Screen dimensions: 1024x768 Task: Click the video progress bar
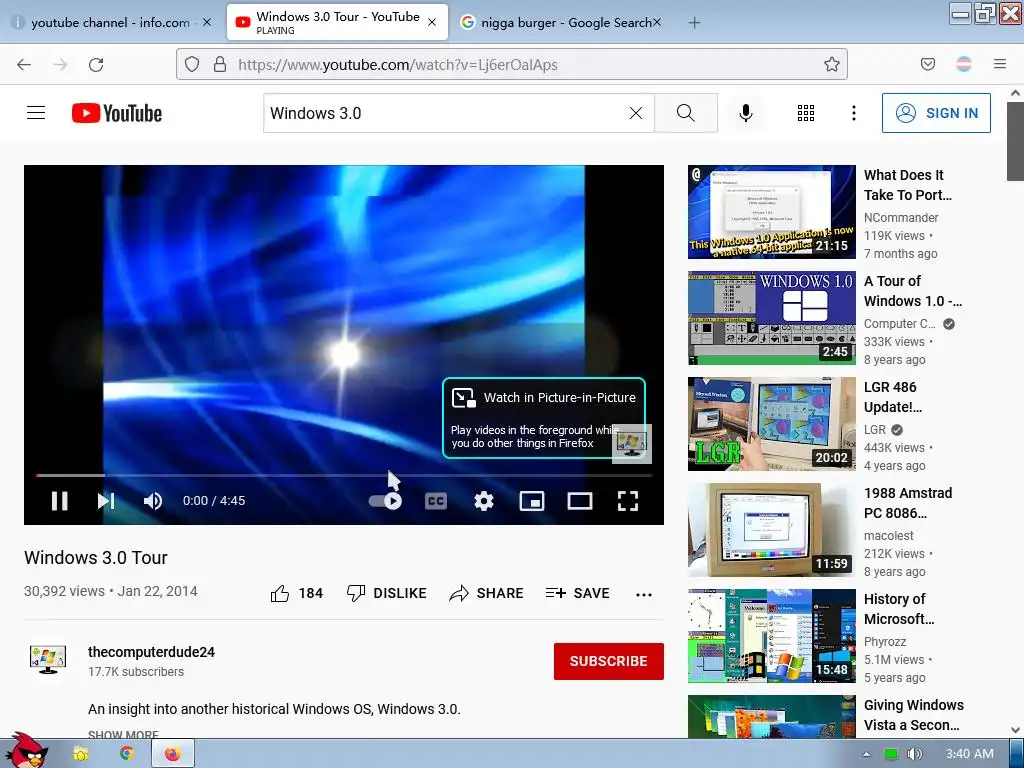(x=344, y=475)
